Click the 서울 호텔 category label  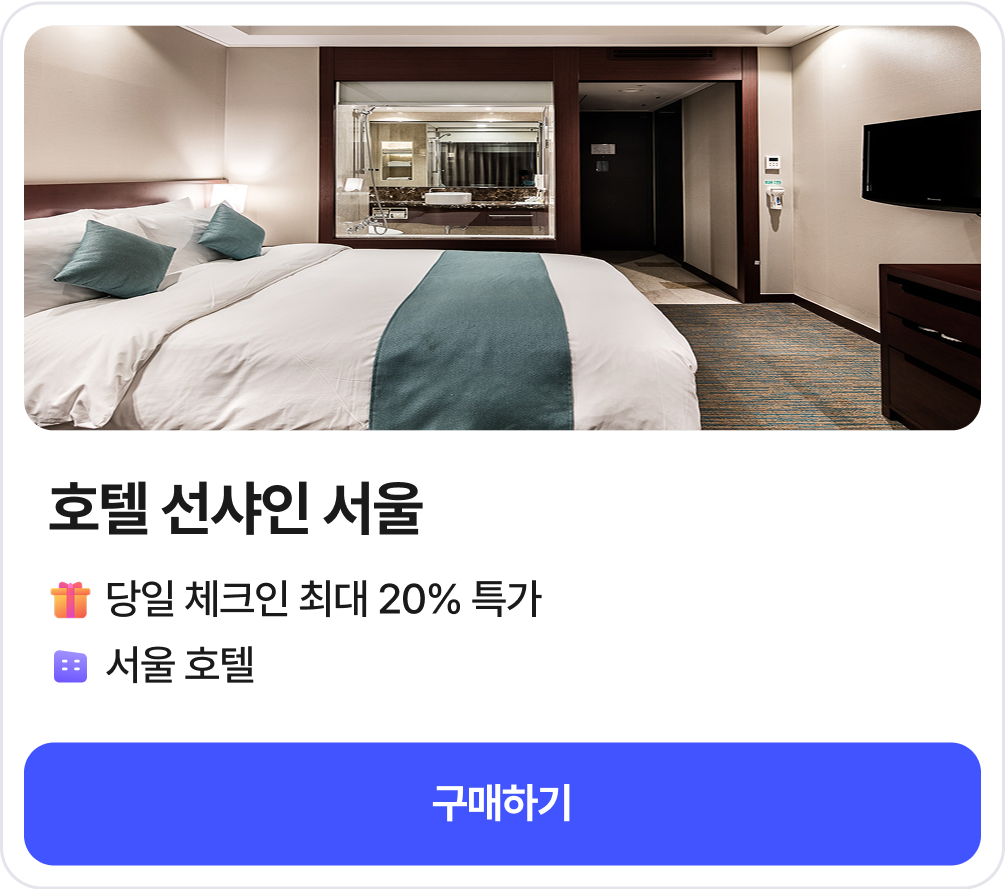(x=180, y=665)
